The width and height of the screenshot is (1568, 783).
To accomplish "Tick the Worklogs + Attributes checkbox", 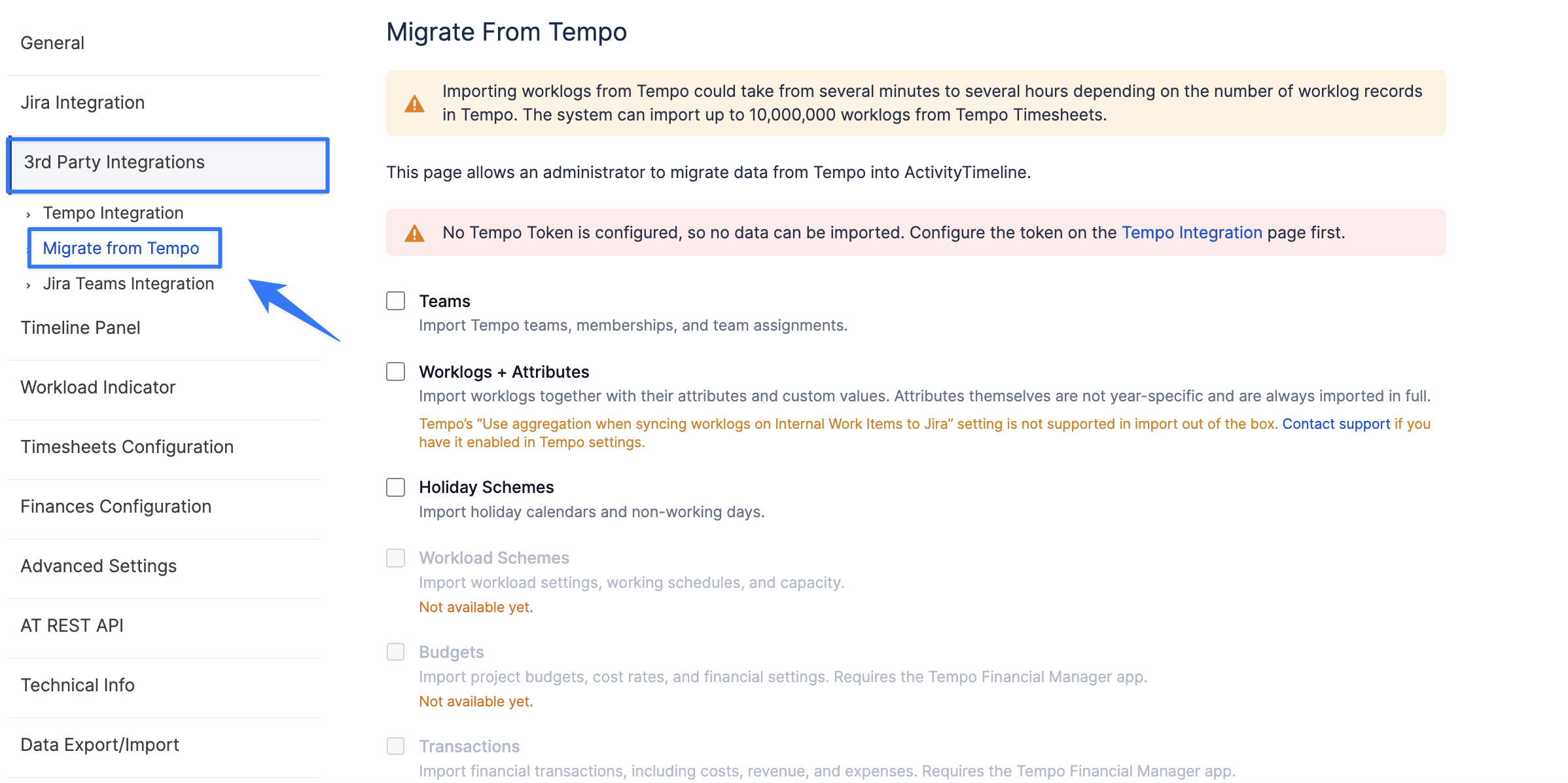I will coord(395,372).
